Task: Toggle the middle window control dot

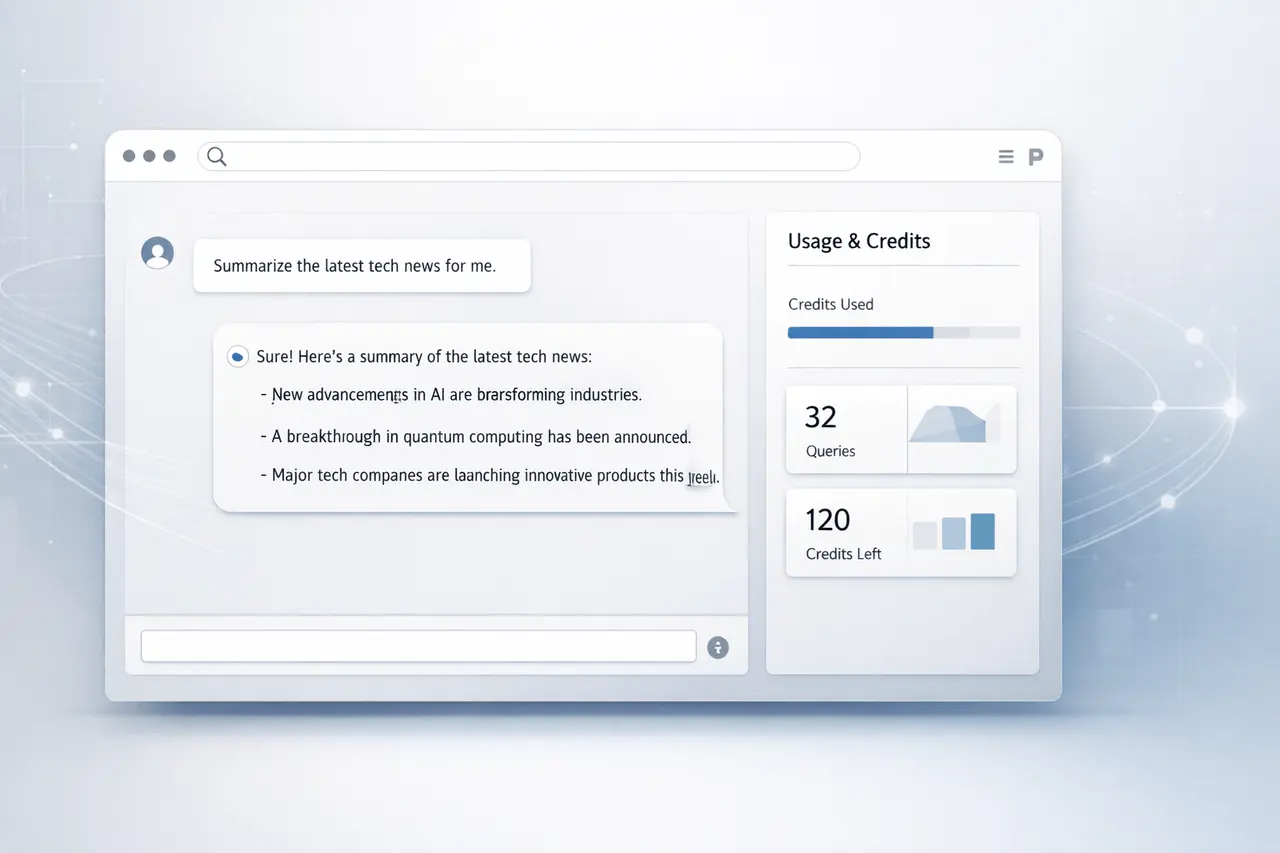Action: tap(148, 156)
